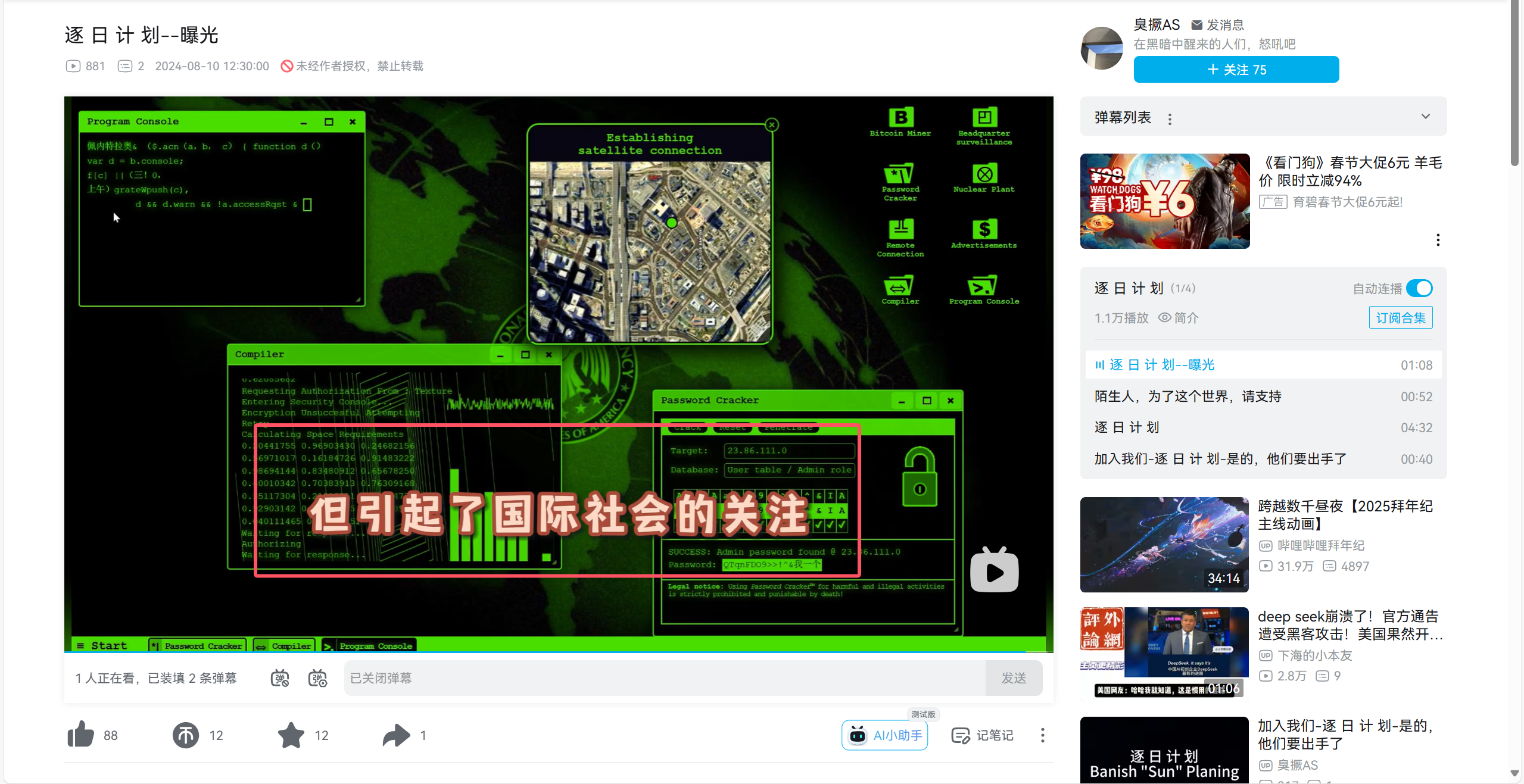Toggle danmaku display on or off
The width and height of the screenshot is (1524, 784).
pyautogui.click(x=280, y=678)
